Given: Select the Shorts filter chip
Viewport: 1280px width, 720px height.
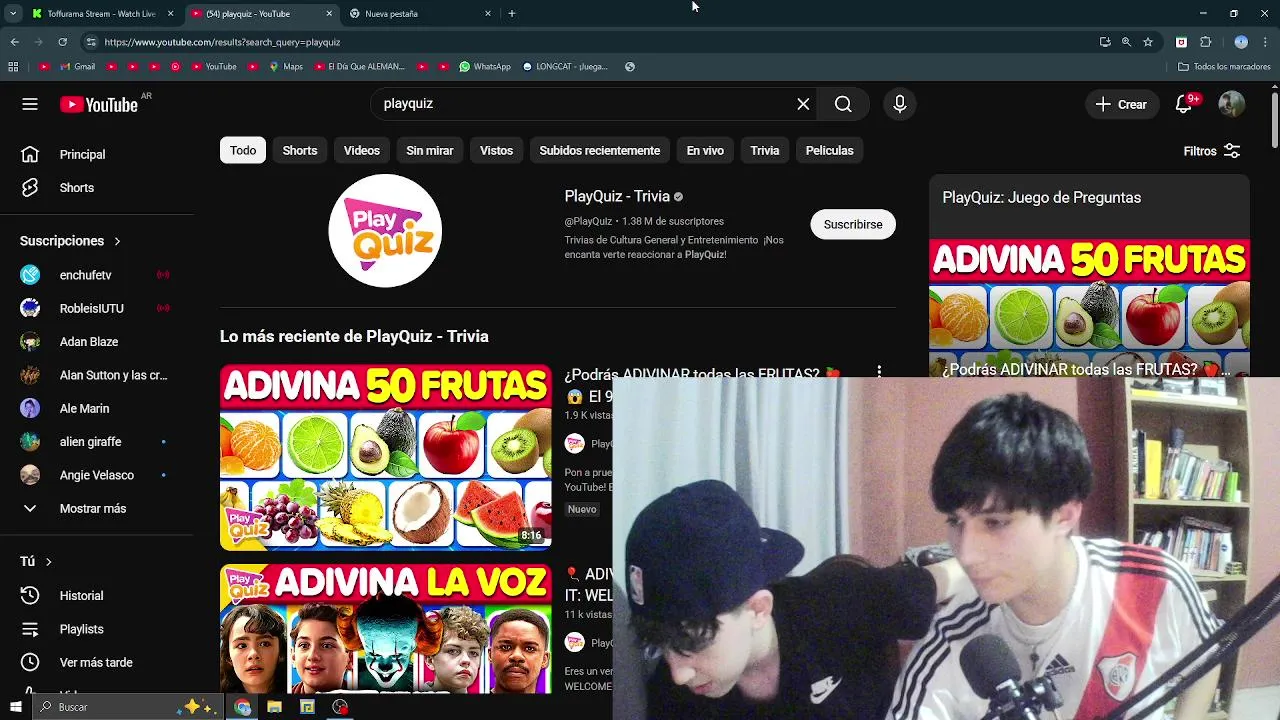Looking at the screenshot, I should click(x=300, y=150).
